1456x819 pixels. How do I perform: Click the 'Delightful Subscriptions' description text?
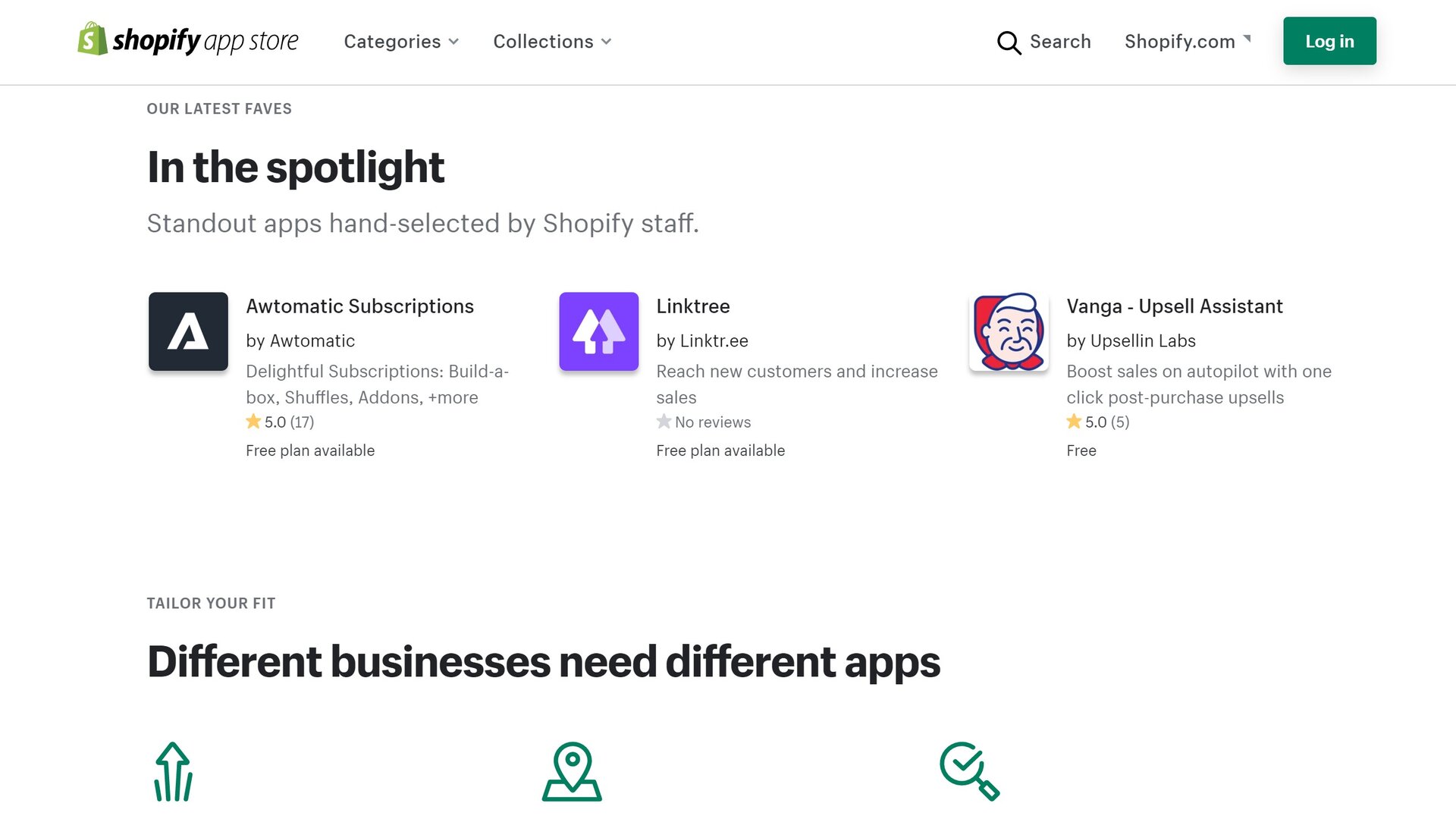(x=377, y=384)
